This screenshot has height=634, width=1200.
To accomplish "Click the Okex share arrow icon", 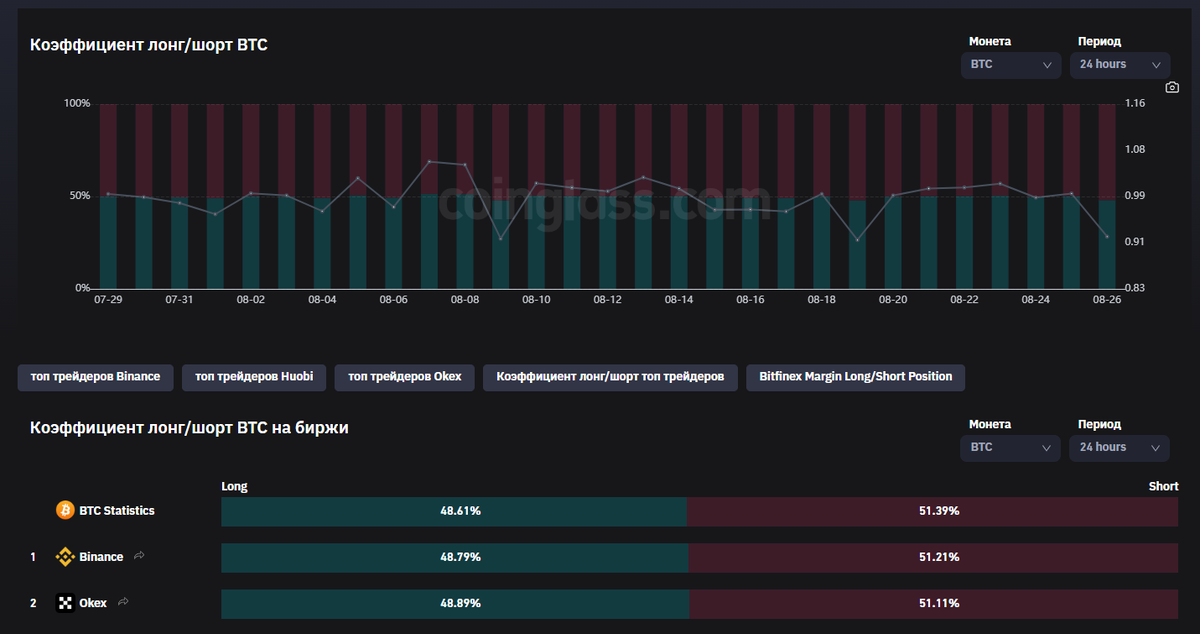I will [x=123, y=602].
